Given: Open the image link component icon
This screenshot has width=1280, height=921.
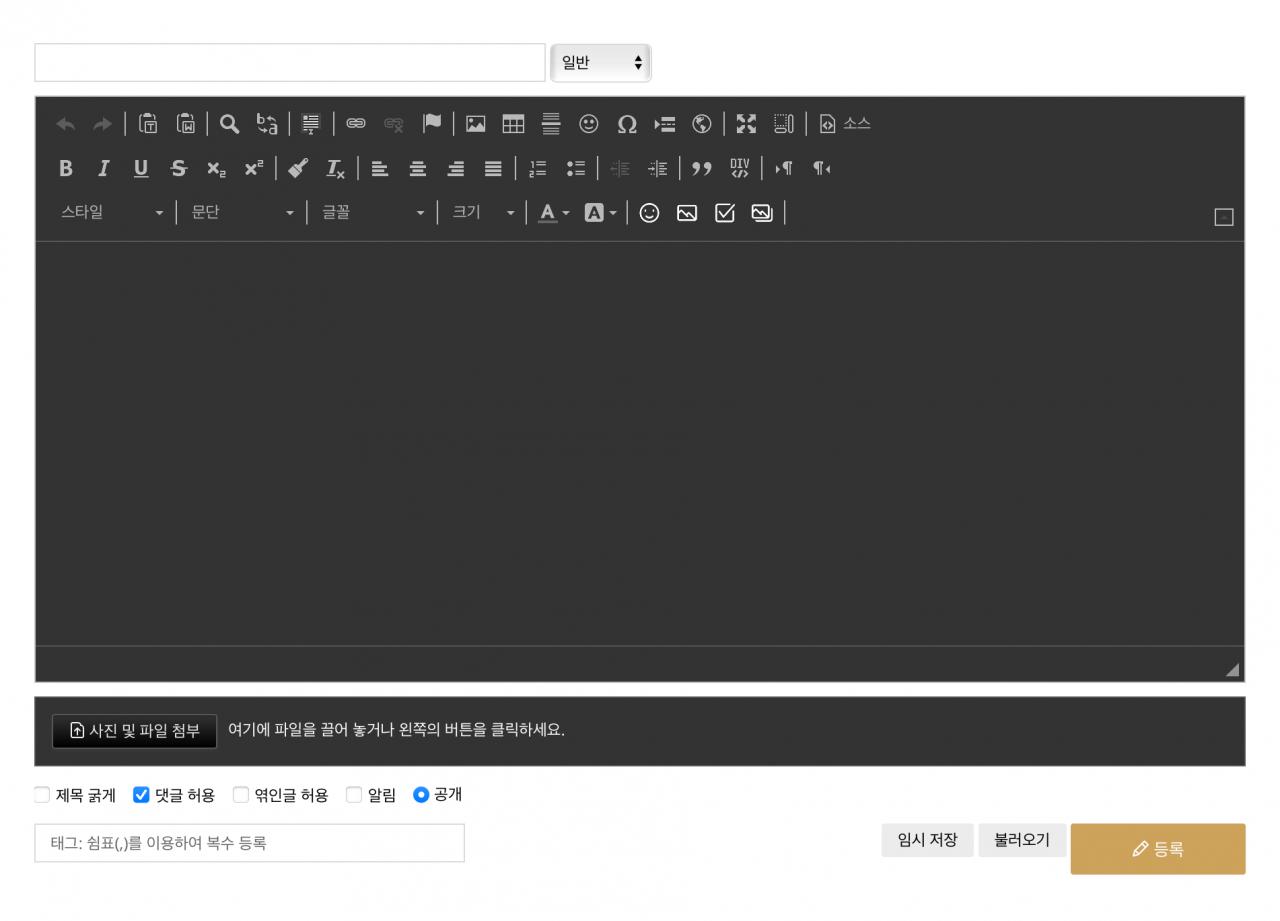Looking at the screenshot, I should pos(687,212).
